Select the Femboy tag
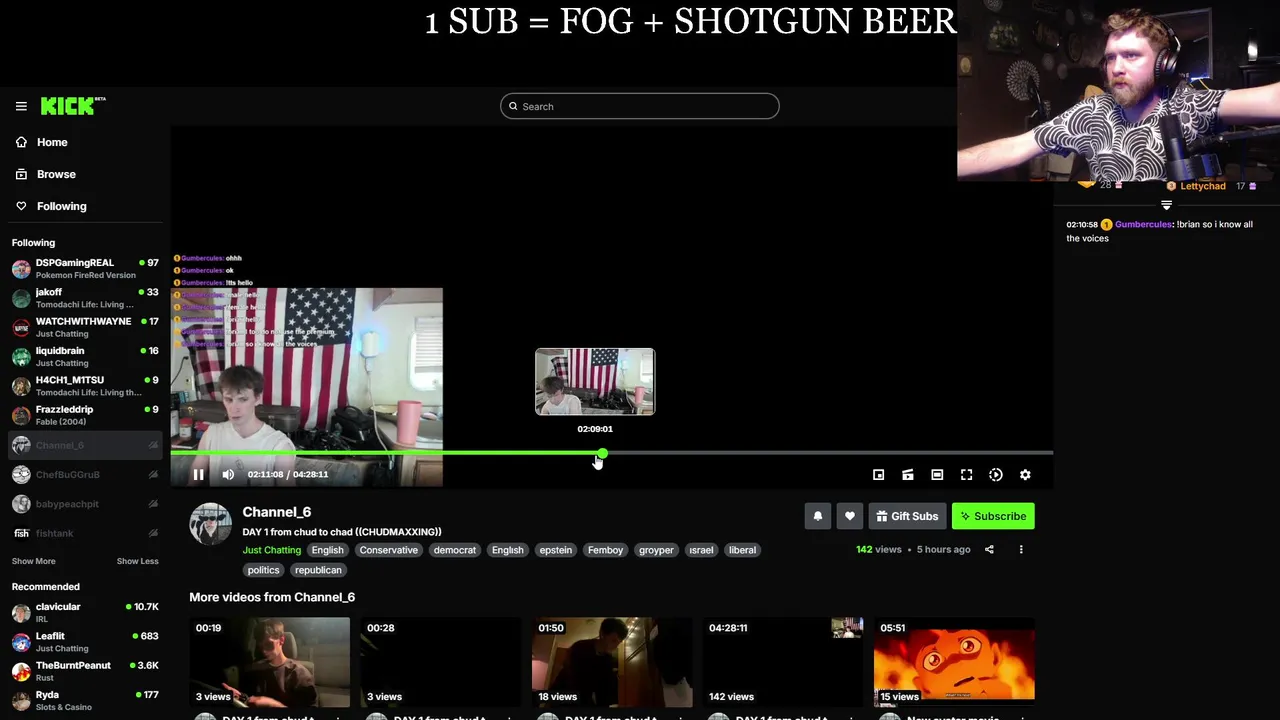Image resolution: width=1280 pixels, height=720 pixels. pos(605,550)
